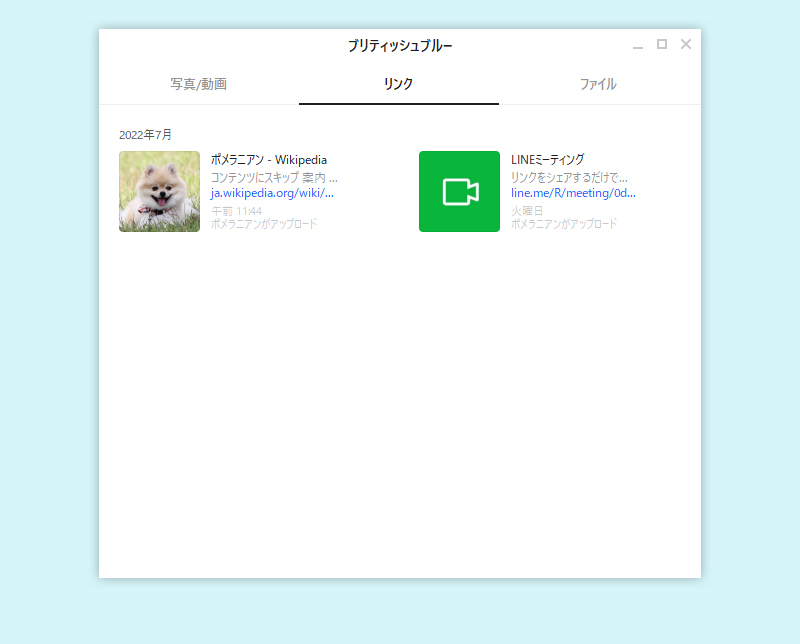Click the window maximize icon
800x644 pixels.
click(662, 44)
